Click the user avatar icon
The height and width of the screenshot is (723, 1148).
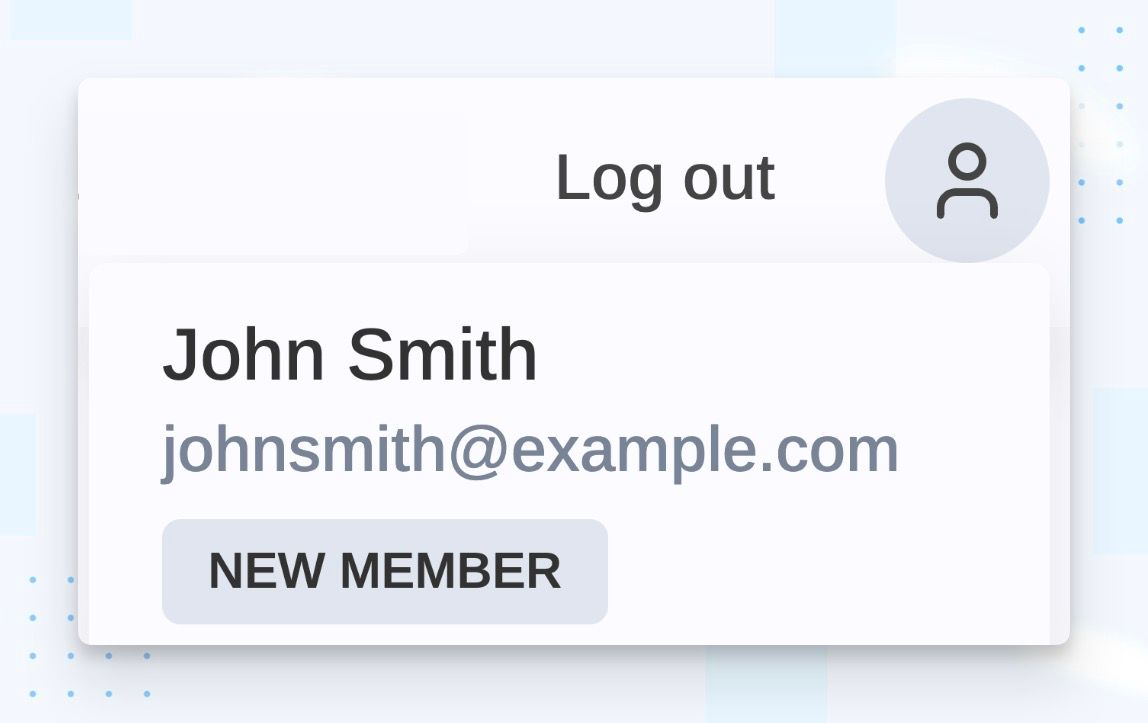point(967,180)
